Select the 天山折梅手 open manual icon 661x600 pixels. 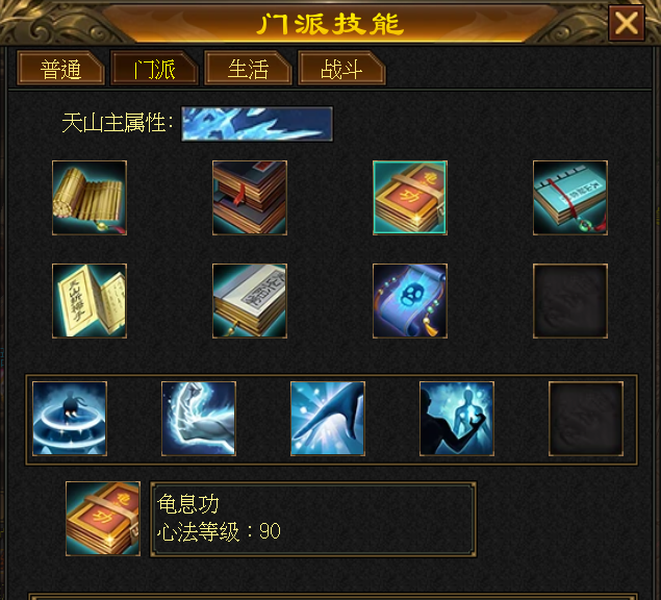pos(89,301)
